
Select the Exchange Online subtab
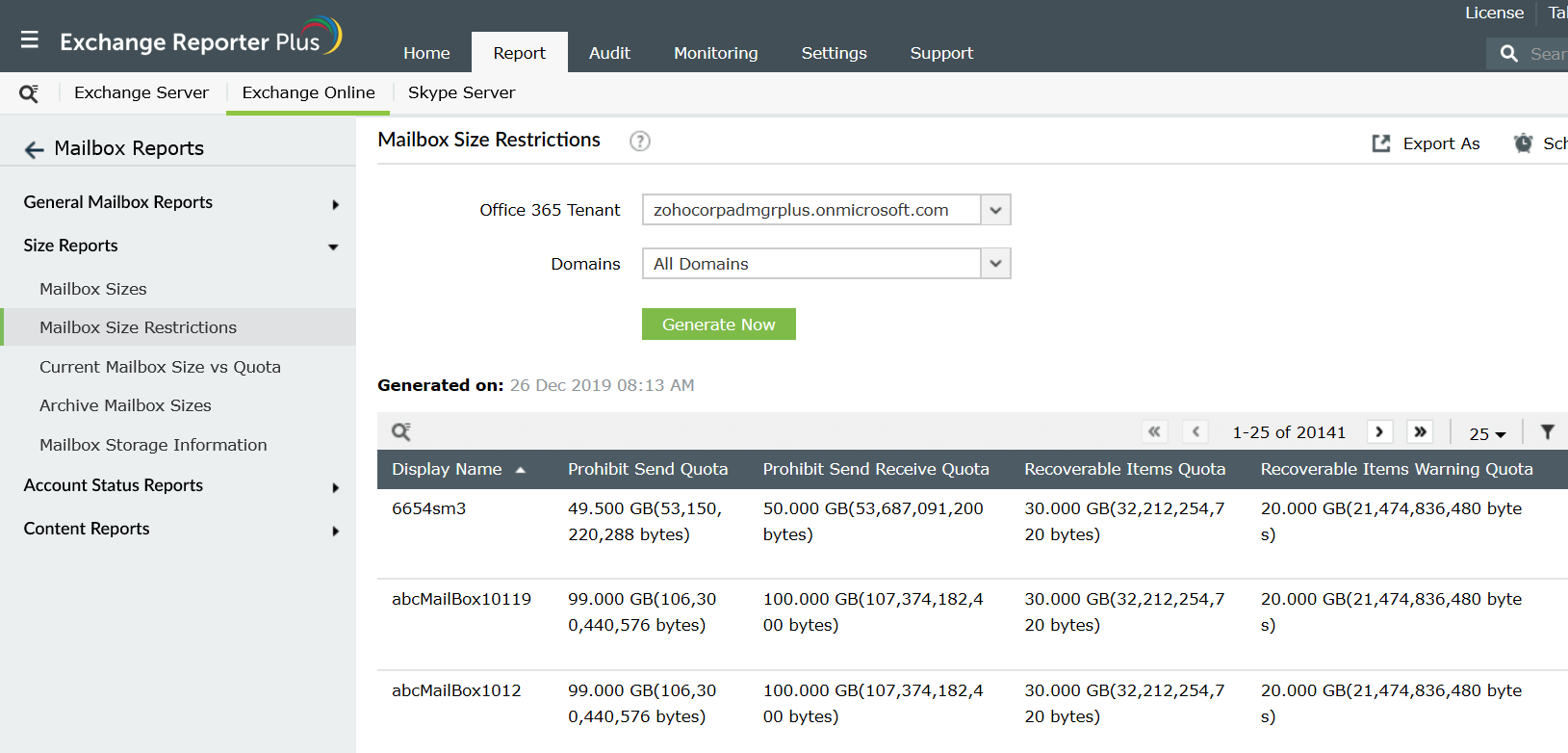click(x=308, y=92)
